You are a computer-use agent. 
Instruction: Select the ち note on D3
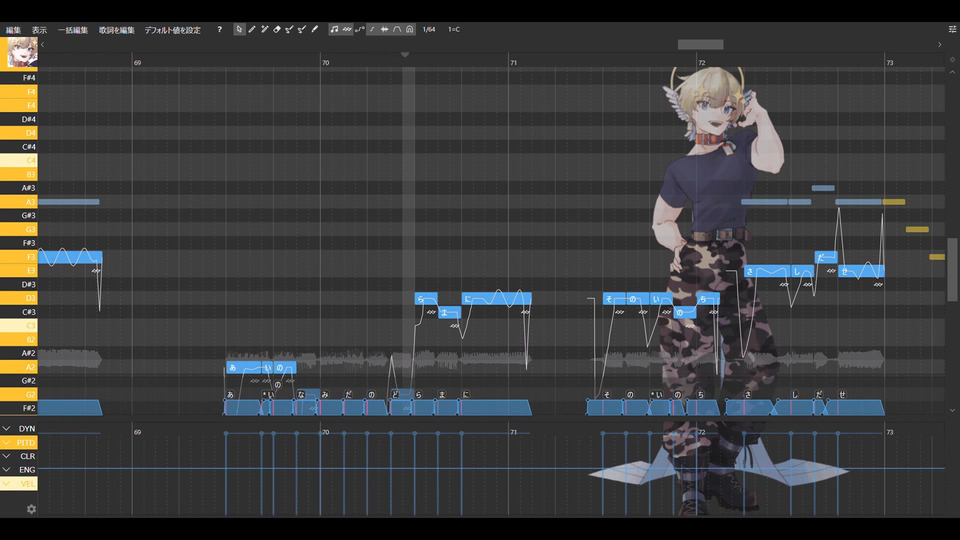[708, 299]
